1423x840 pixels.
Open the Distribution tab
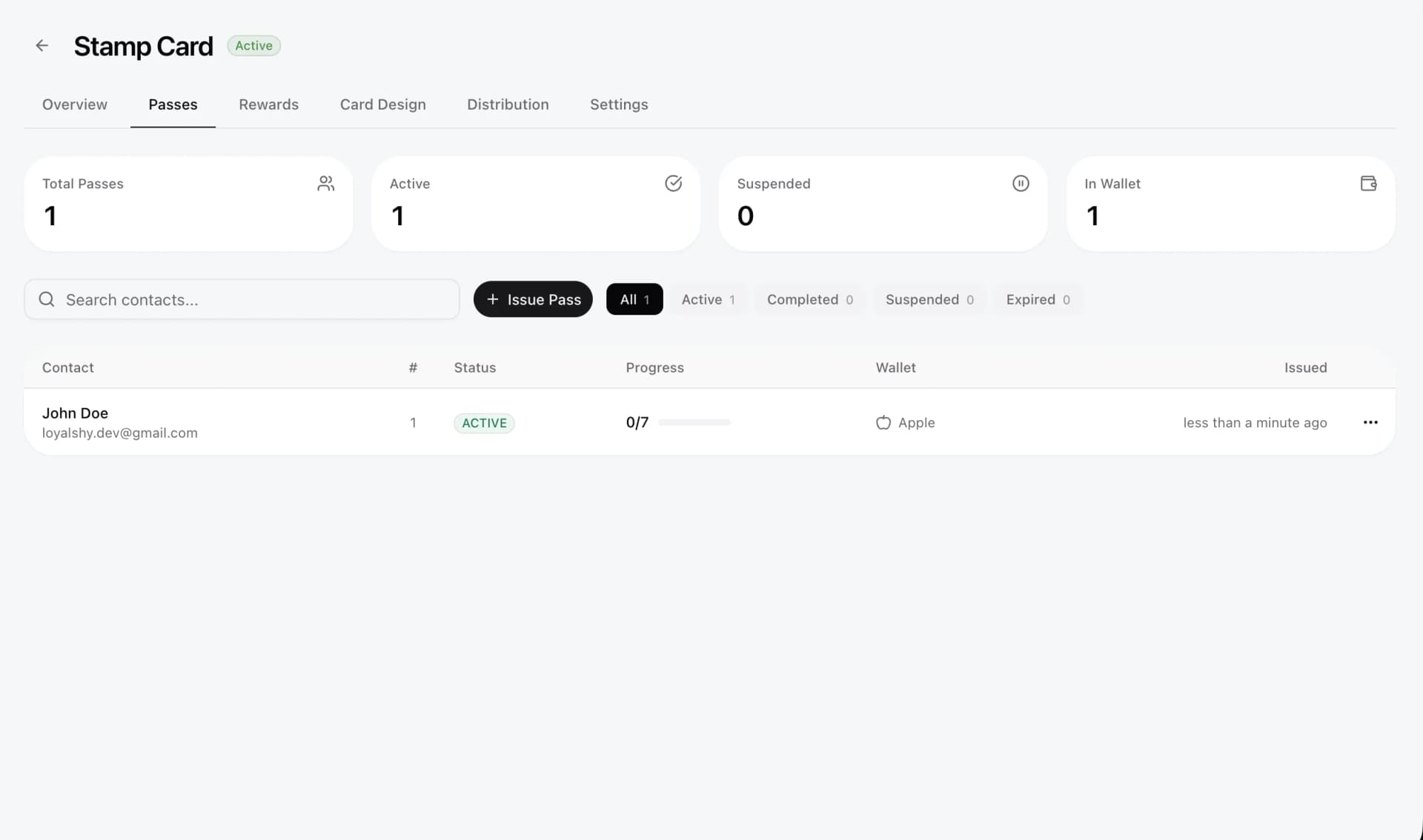pos(508,104)
